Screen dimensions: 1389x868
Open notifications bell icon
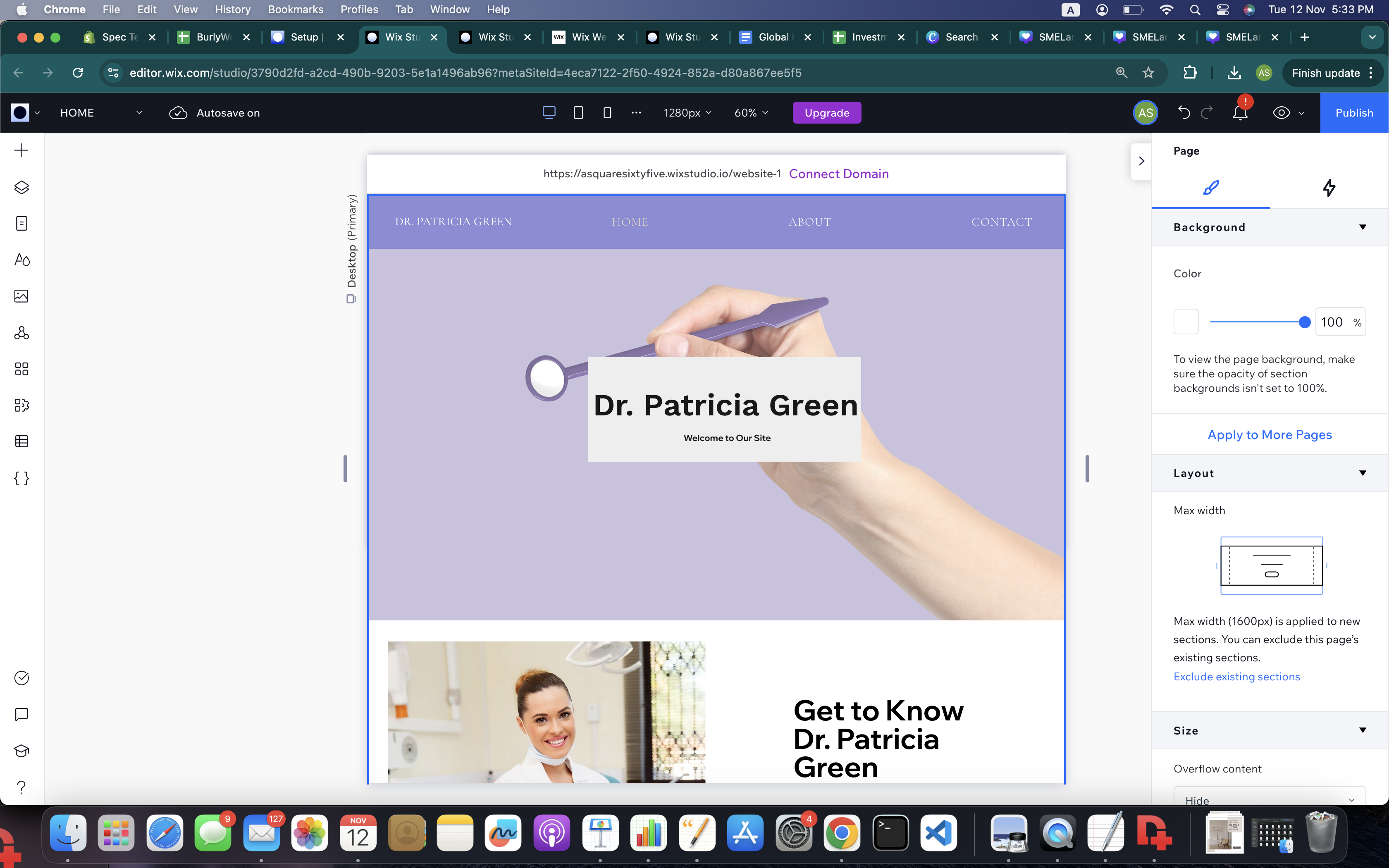(x=1240, y=112)
